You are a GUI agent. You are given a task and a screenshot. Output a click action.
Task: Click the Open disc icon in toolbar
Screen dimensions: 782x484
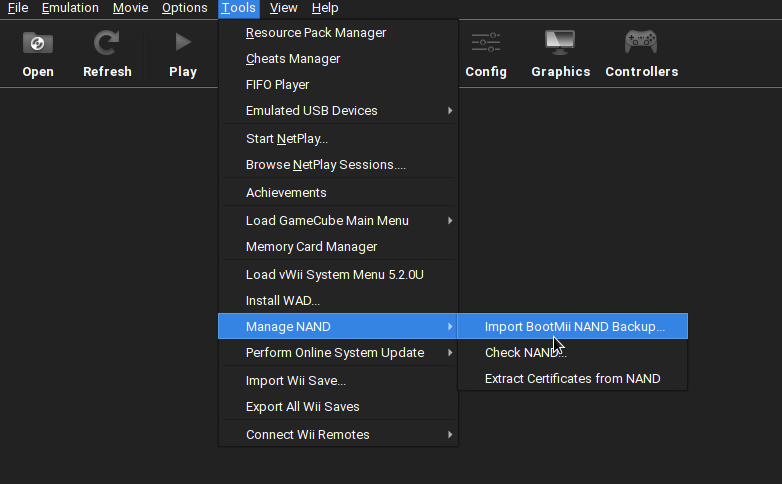click(x=38, y=43)
